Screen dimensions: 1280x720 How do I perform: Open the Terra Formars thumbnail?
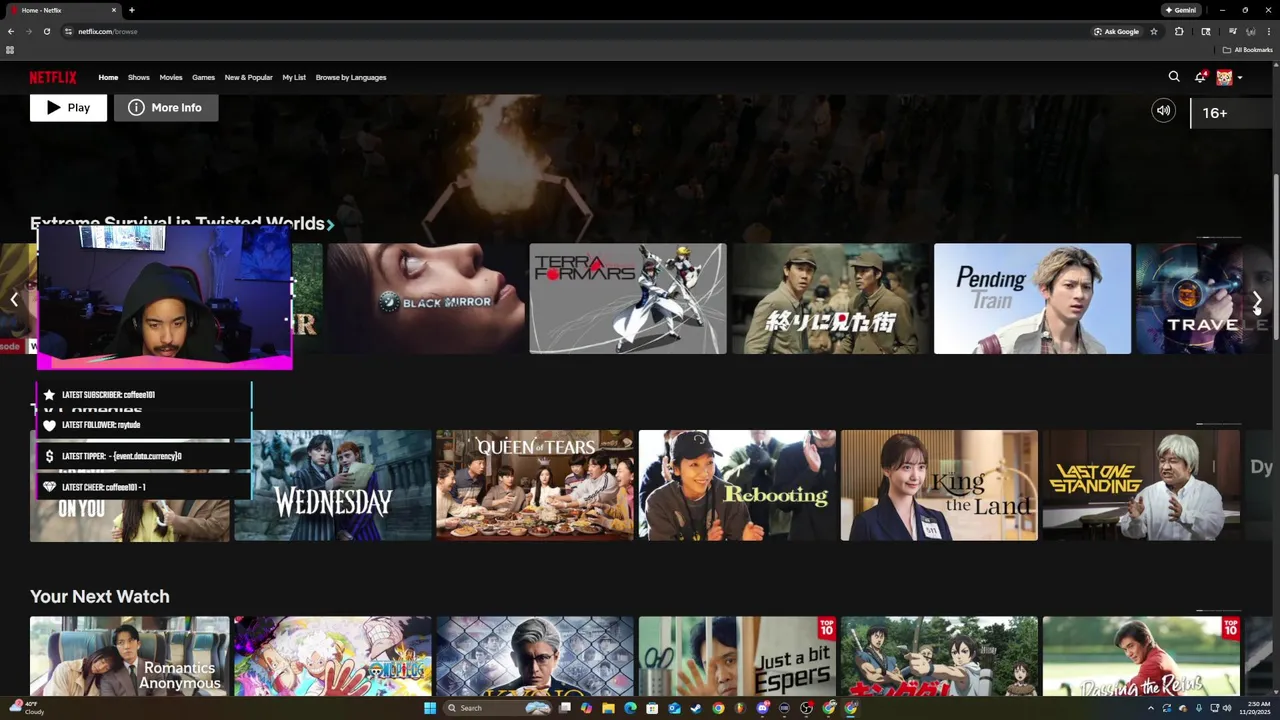[628, 299]
